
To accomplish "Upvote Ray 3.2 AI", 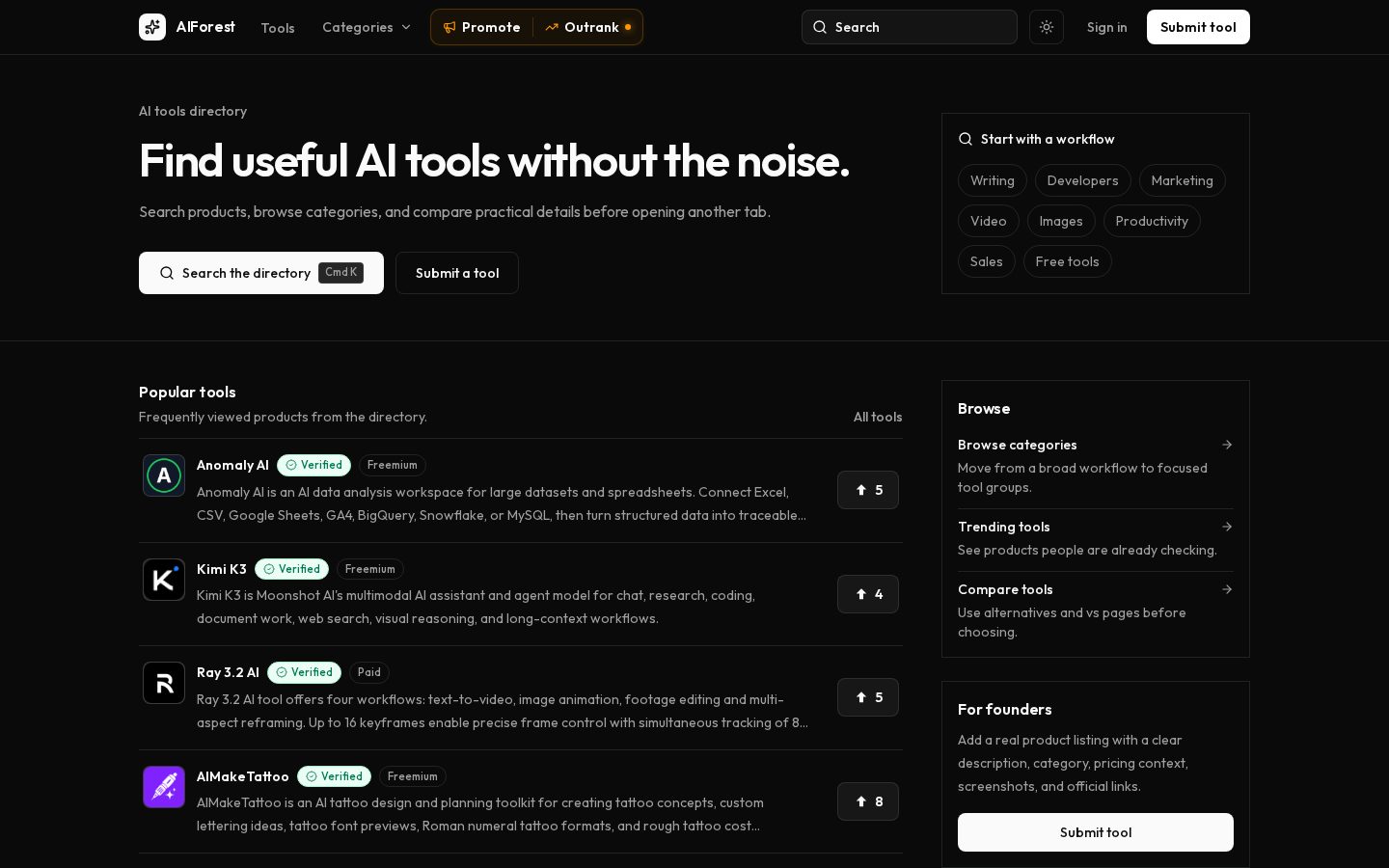I will (868, 697).
